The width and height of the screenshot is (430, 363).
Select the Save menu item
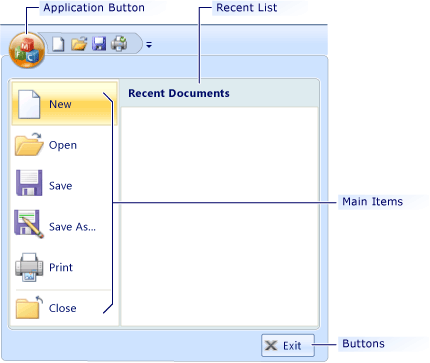point(64,185)
